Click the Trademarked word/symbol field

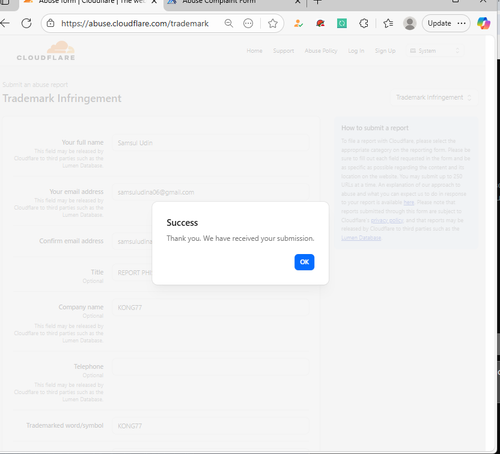point(210,426)
